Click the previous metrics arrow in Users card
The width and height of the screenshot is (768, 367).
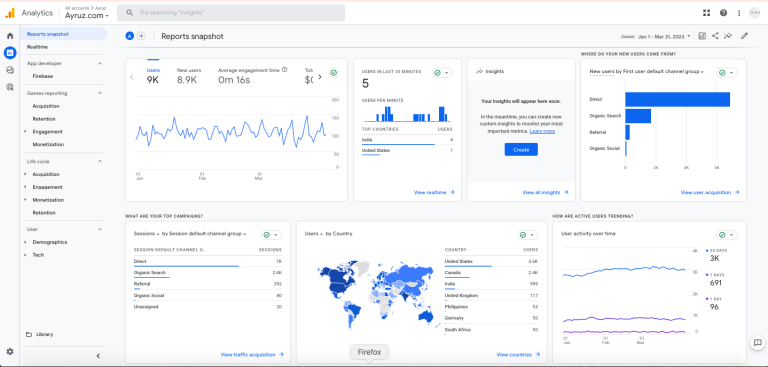tap(132, 77)
